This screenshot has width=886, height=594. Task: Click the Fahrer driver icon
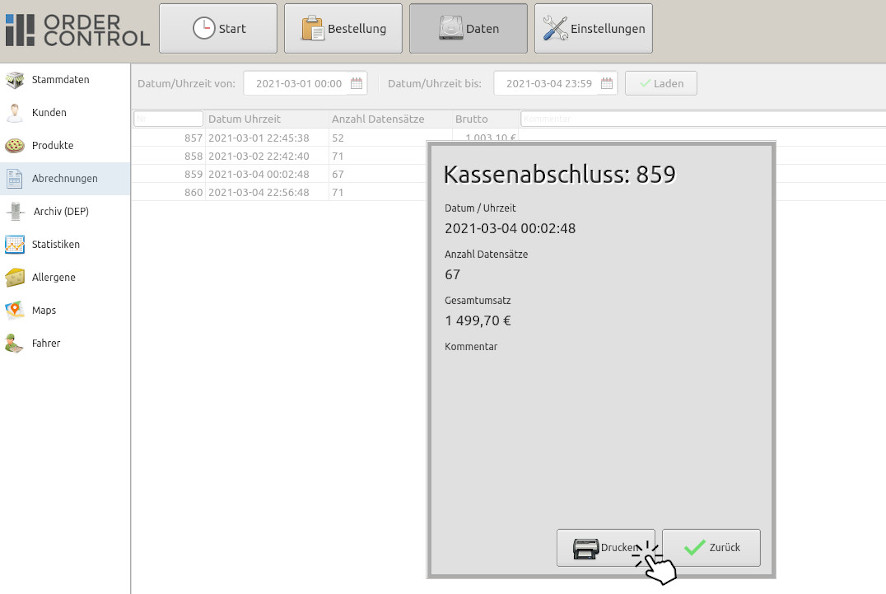coord(14,343)
